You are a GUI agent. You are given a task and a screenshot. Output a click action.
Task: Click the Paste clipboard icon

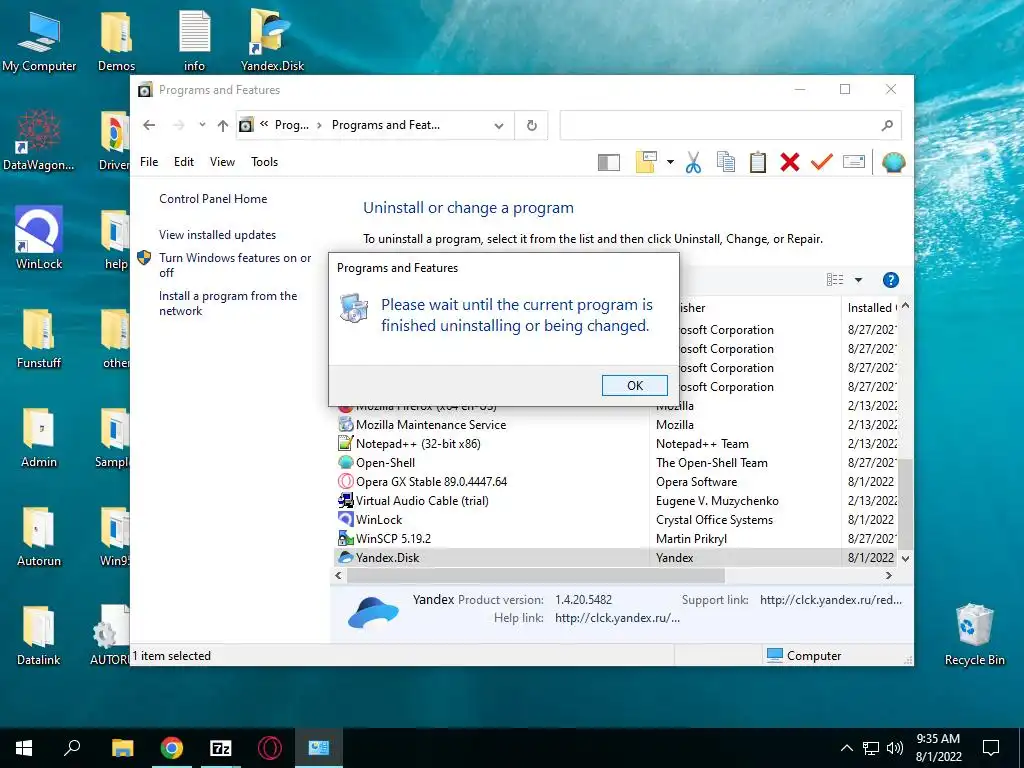pyautogui.click(x=758, y=162)
